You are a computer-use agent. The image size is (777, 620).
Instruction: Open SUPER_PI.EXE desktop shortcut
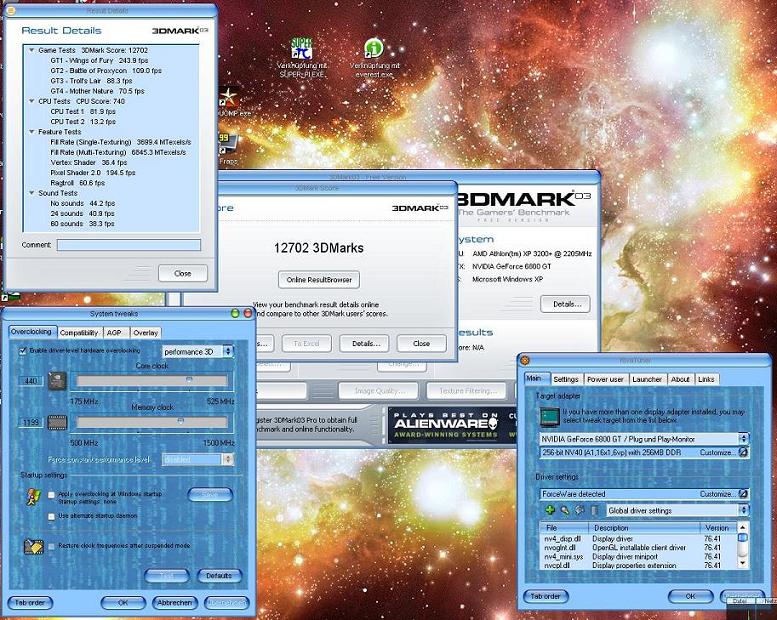(x=302, y=57)
